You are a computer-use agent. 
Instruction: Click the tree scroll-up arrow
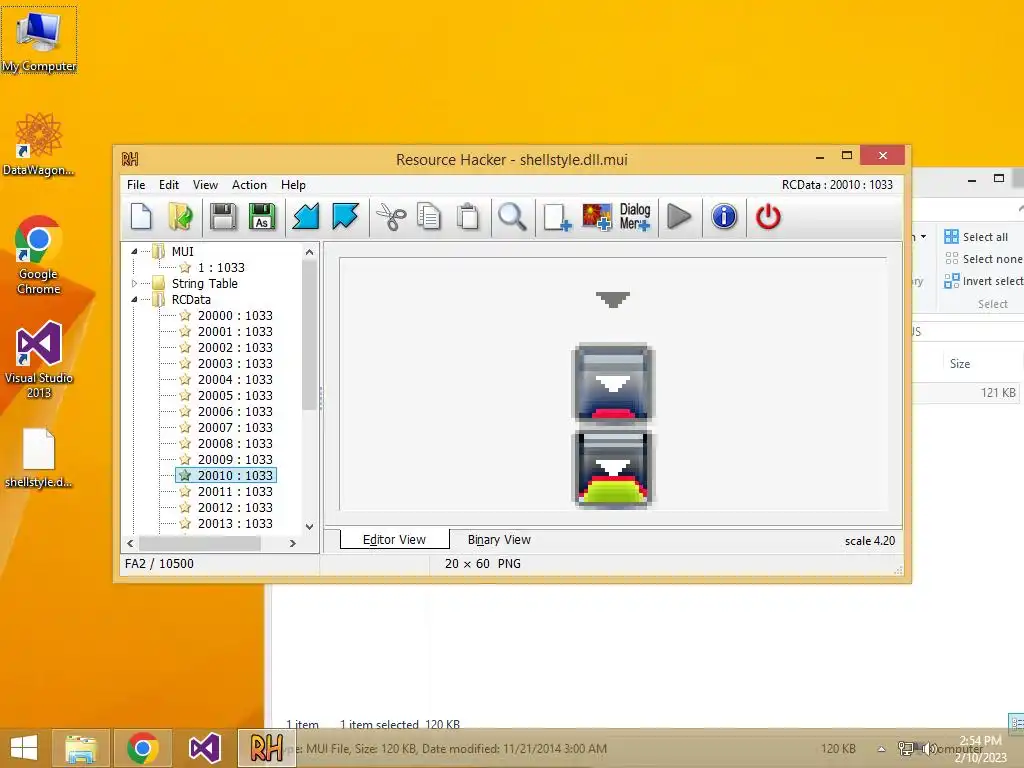(310, 252)
